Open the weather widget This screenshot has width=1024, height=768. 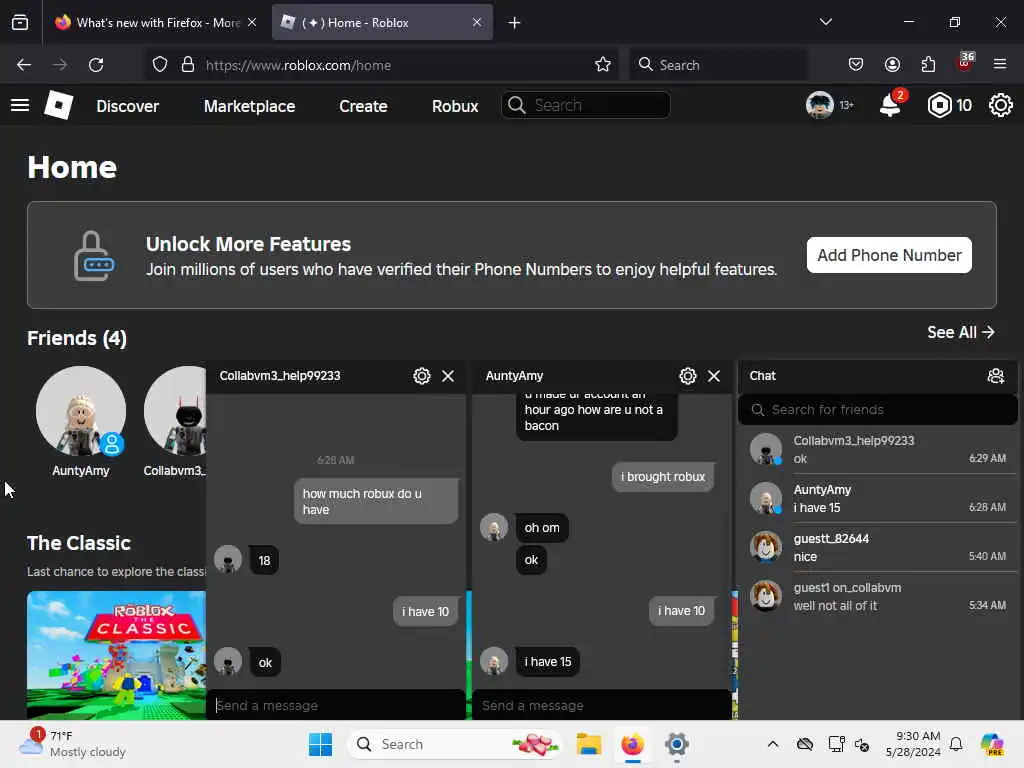72,744
